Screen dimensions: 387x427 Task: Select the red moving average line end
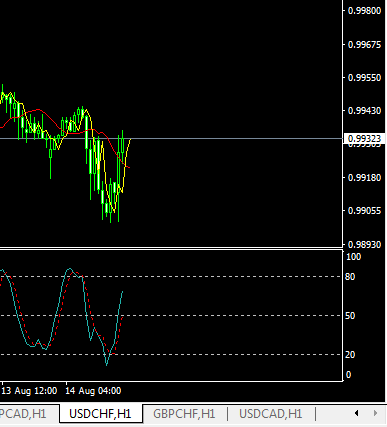(x=129, y=167)
